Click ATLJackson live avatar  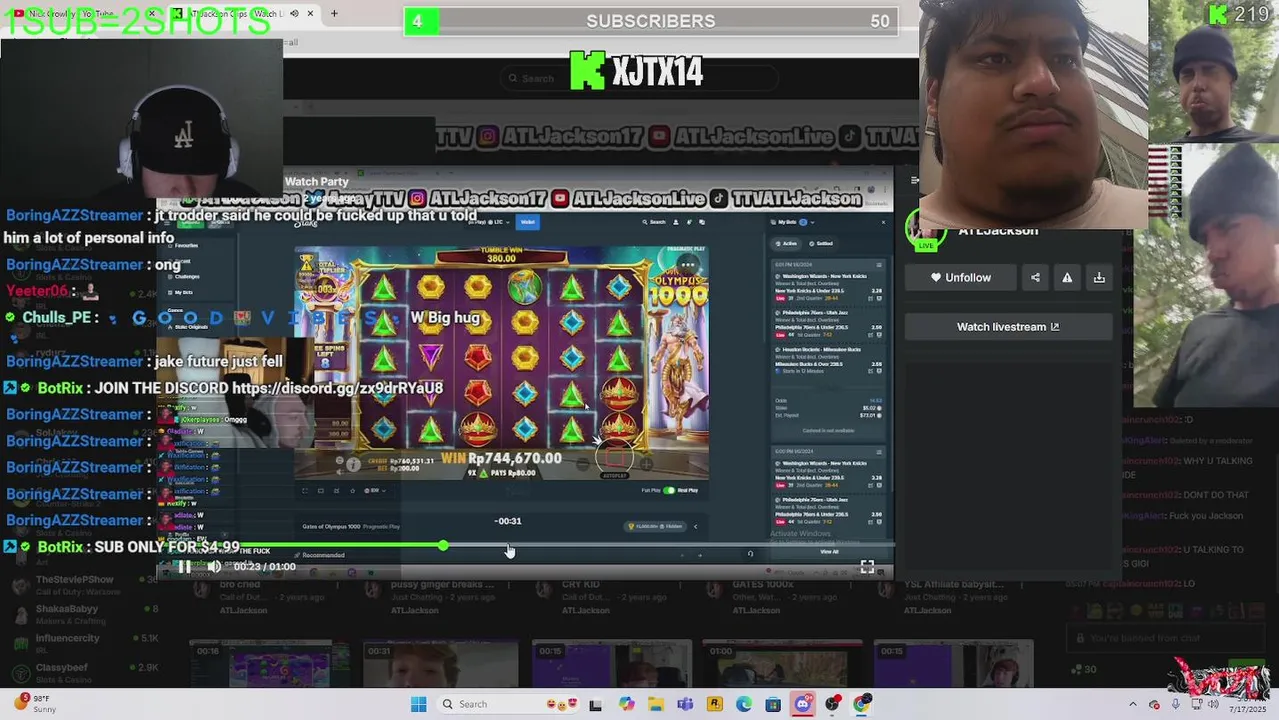(x=925, y=232)
